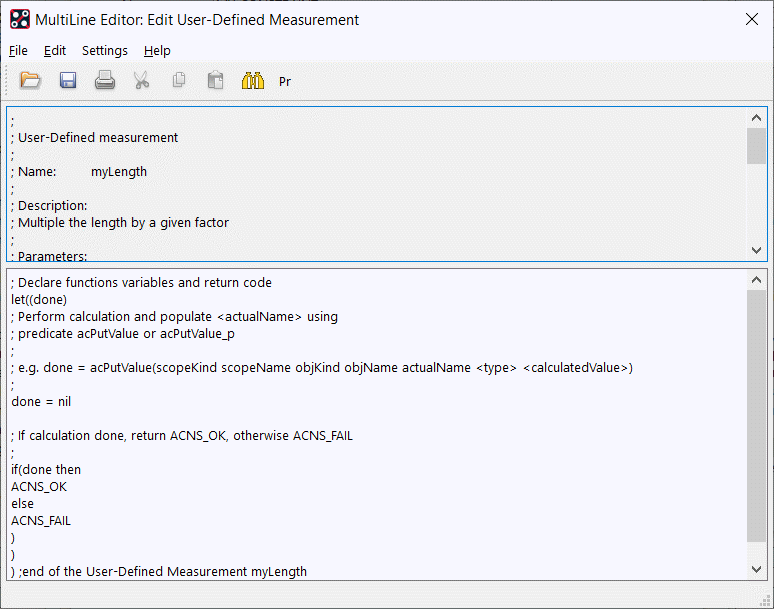Close the MultiLine Editor window
This screenshot has width=774, height=609.
(752, 19)
